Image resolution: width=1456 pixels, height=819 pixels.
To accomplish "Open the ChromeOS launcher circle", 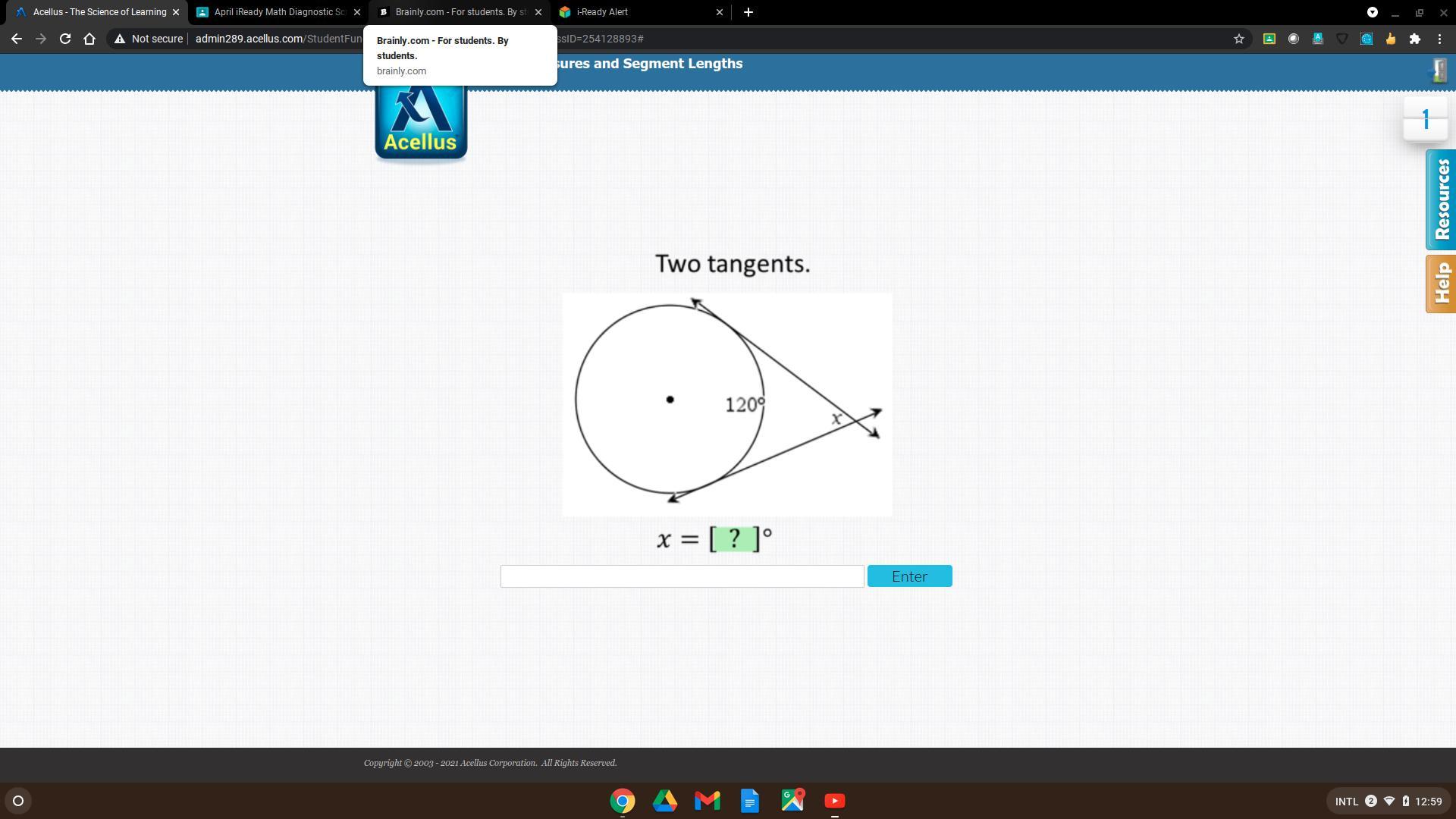I will (18, 801).
